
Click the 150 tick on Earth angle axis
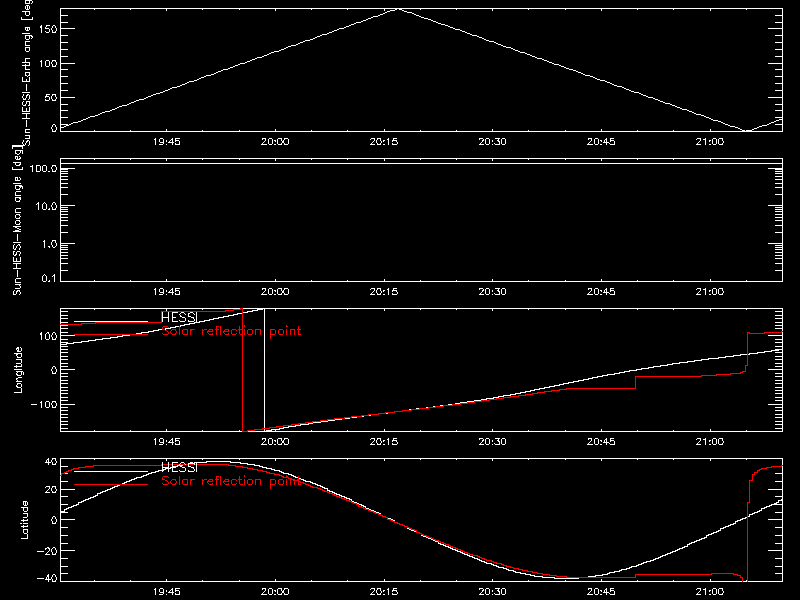(47, 29)
